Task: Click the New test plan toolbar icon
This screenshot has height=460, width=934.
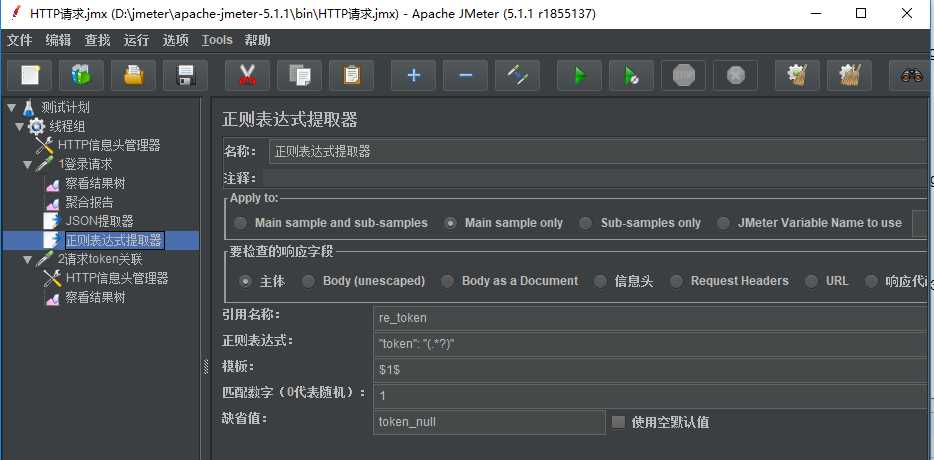Action: point(30,76)
